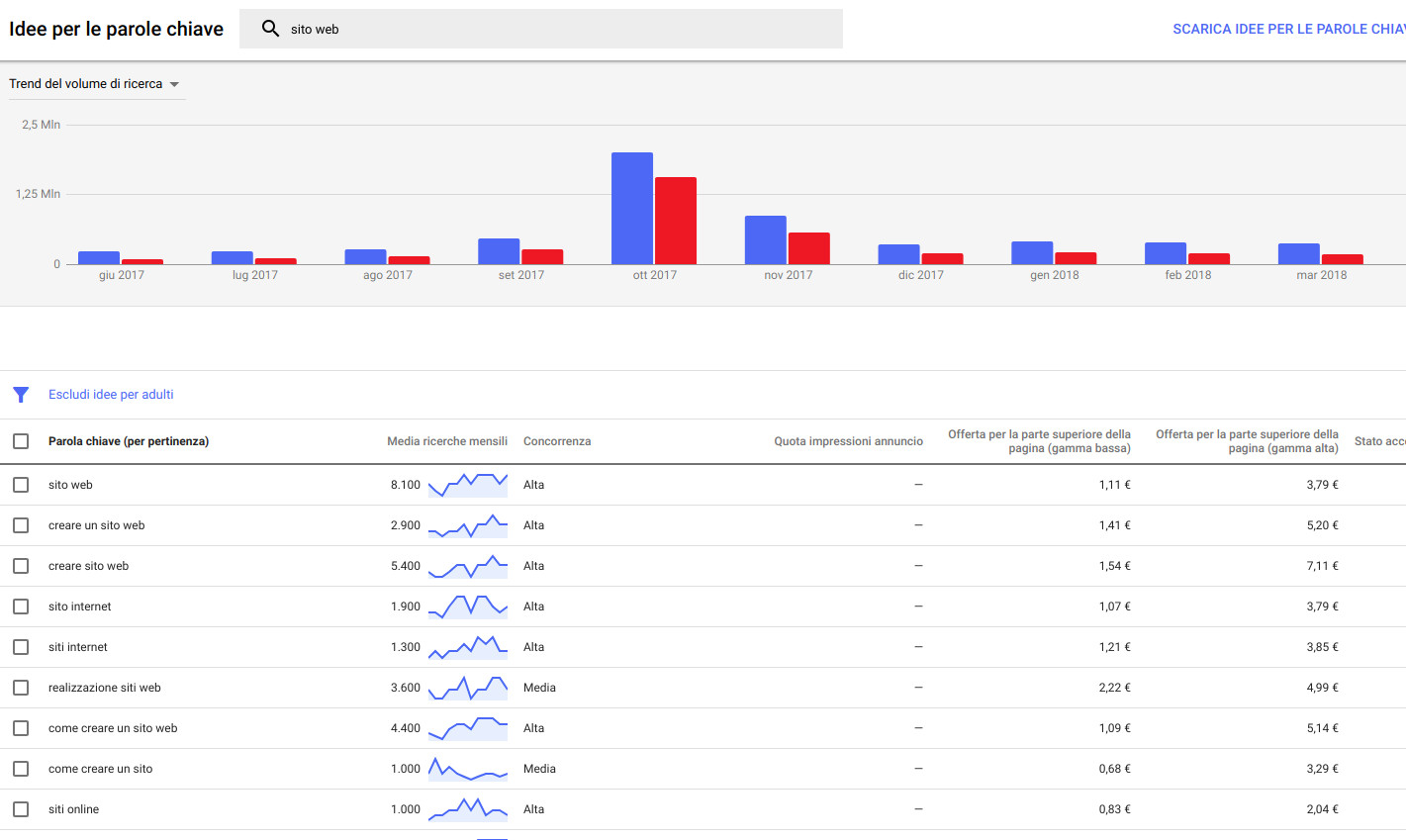Click 'Idee per le parole chiave' title
Image resolution: width=1406 pixels, height=840 pixels.
click(116, 30)
